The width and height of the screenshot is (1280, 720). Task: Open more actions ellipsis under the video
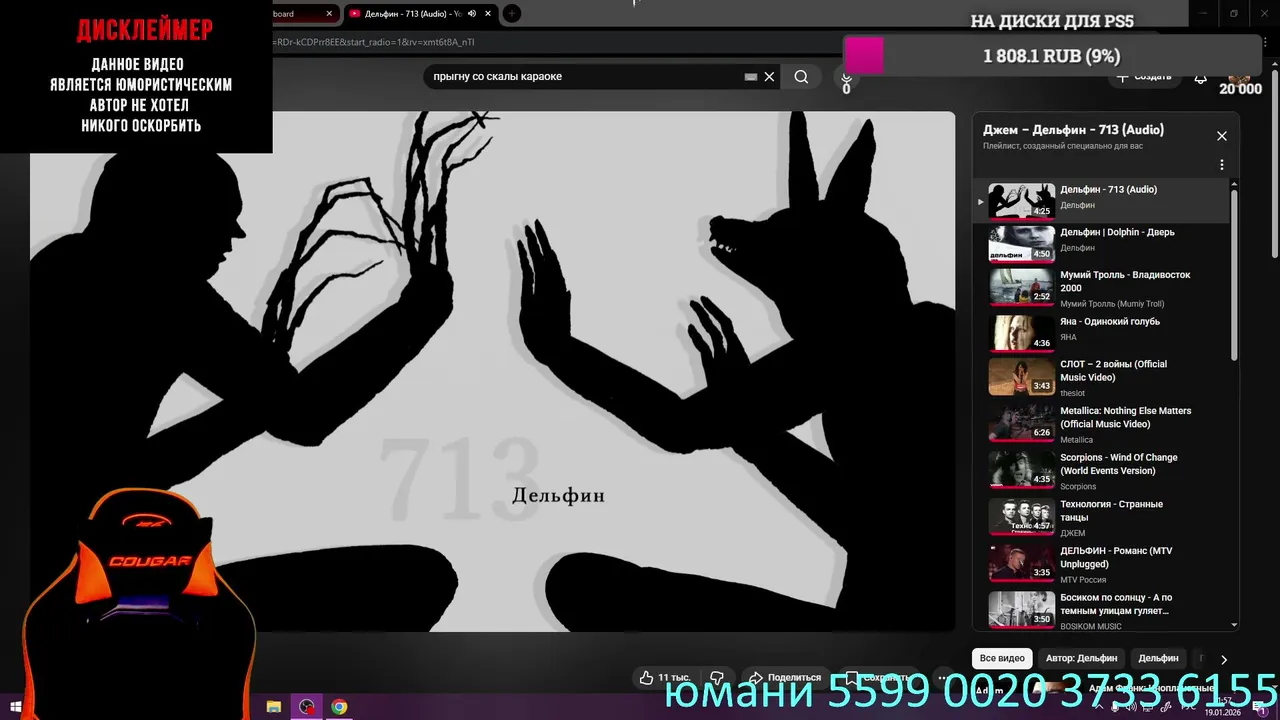coord(942,677)
